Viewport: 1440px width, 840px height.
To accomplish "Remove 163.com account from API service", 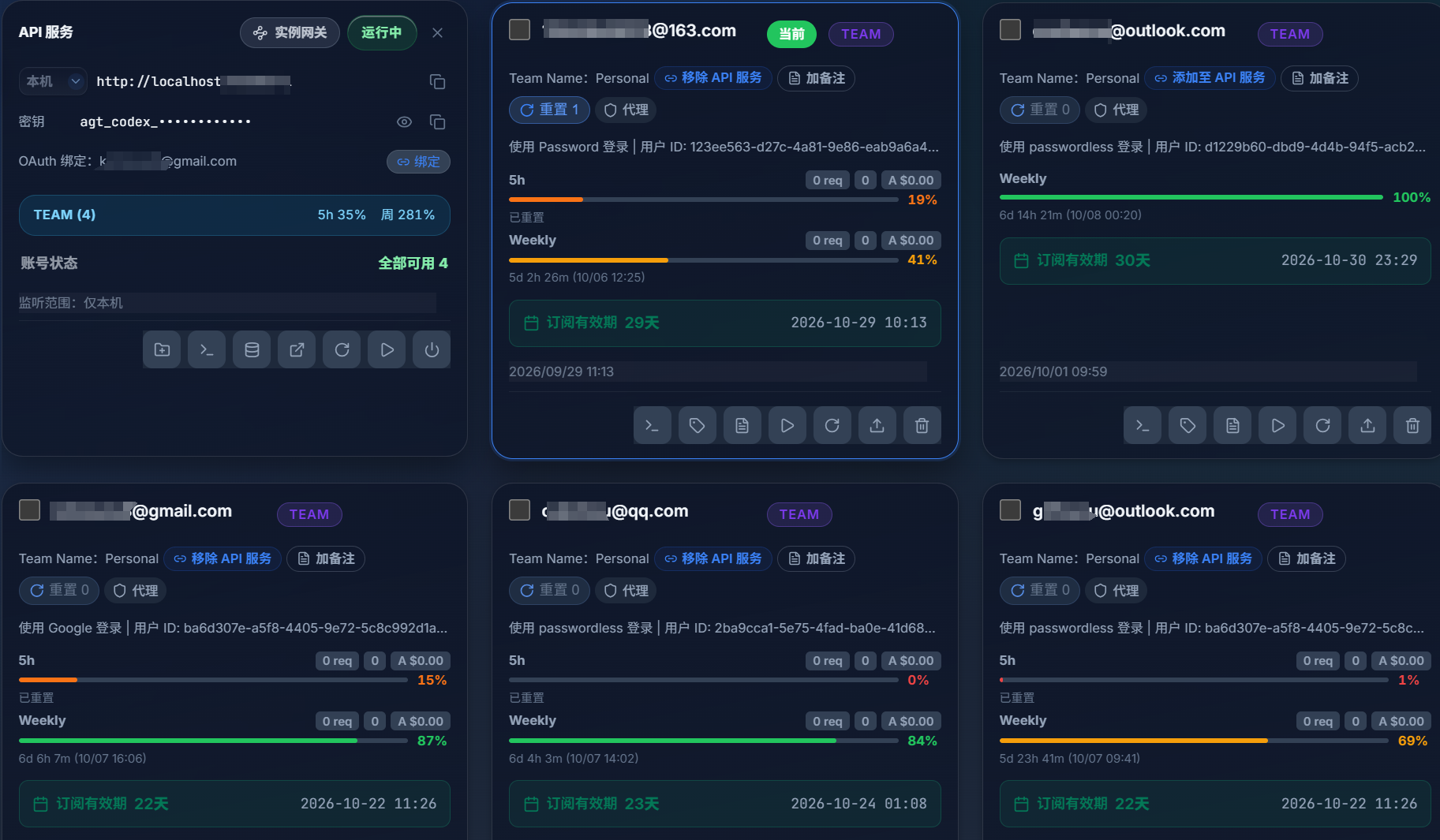I will (x=713, y=78).
